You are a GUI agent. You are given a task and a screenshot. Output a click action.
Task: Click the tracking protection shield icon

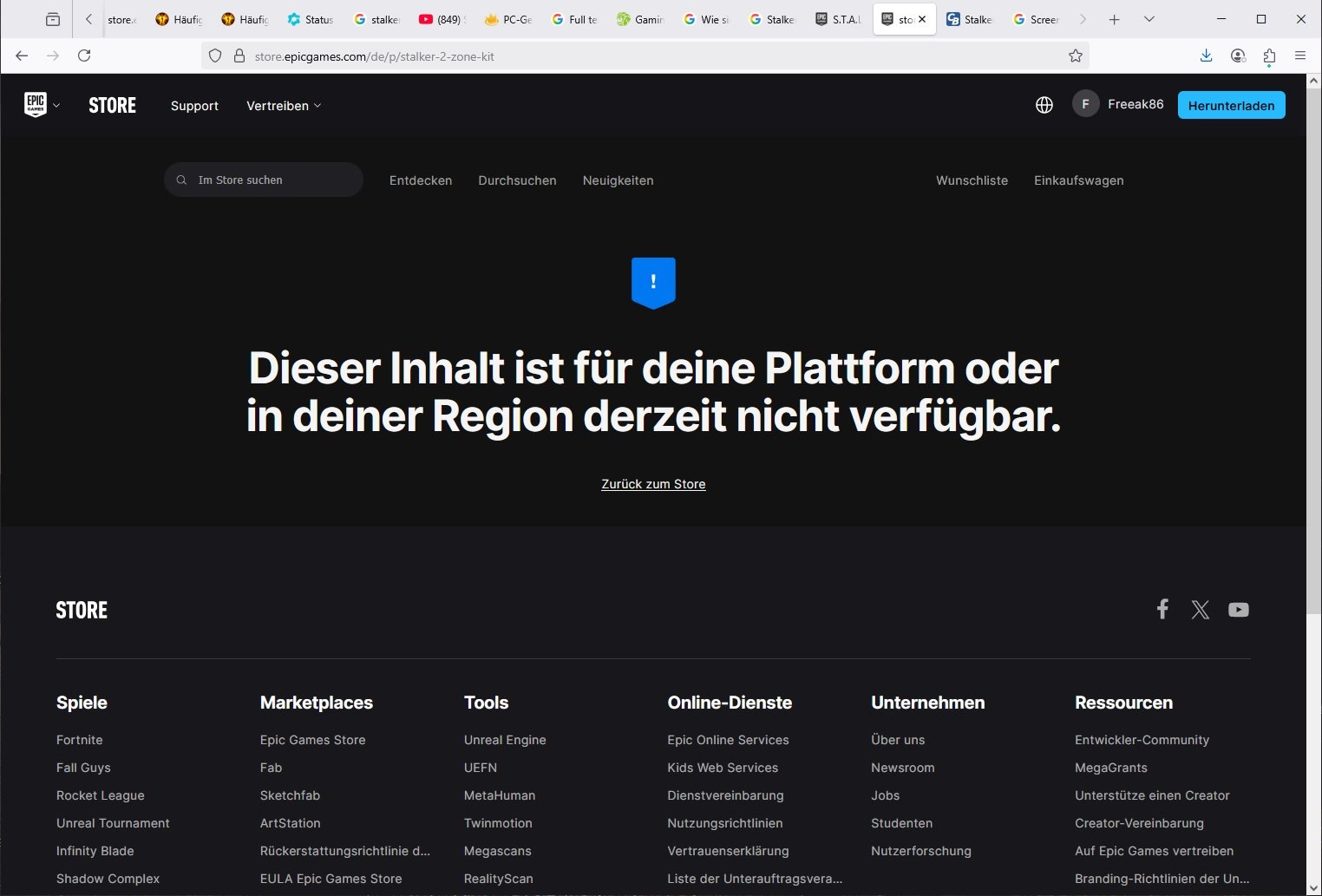pos(215,56)
